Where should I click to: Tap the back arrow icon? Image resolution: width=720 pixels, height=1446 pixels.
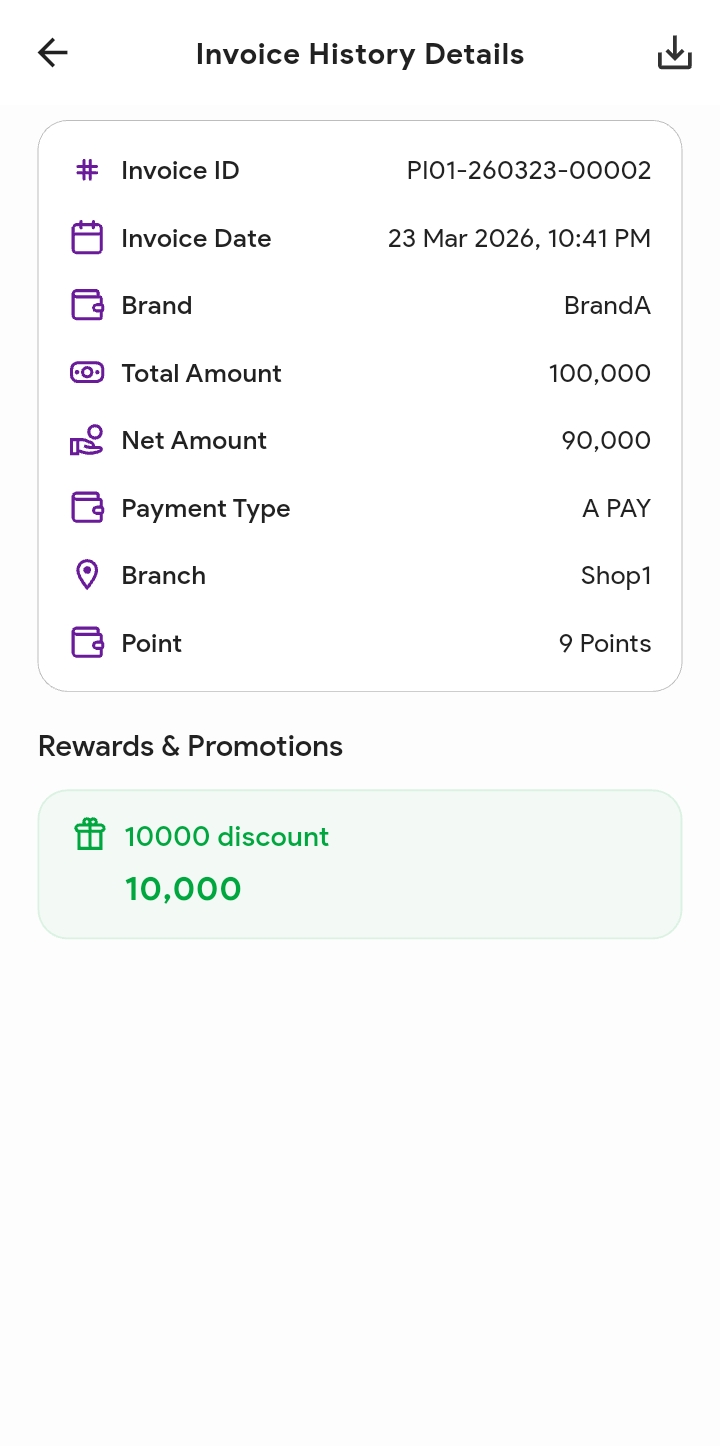click(53, 53)
